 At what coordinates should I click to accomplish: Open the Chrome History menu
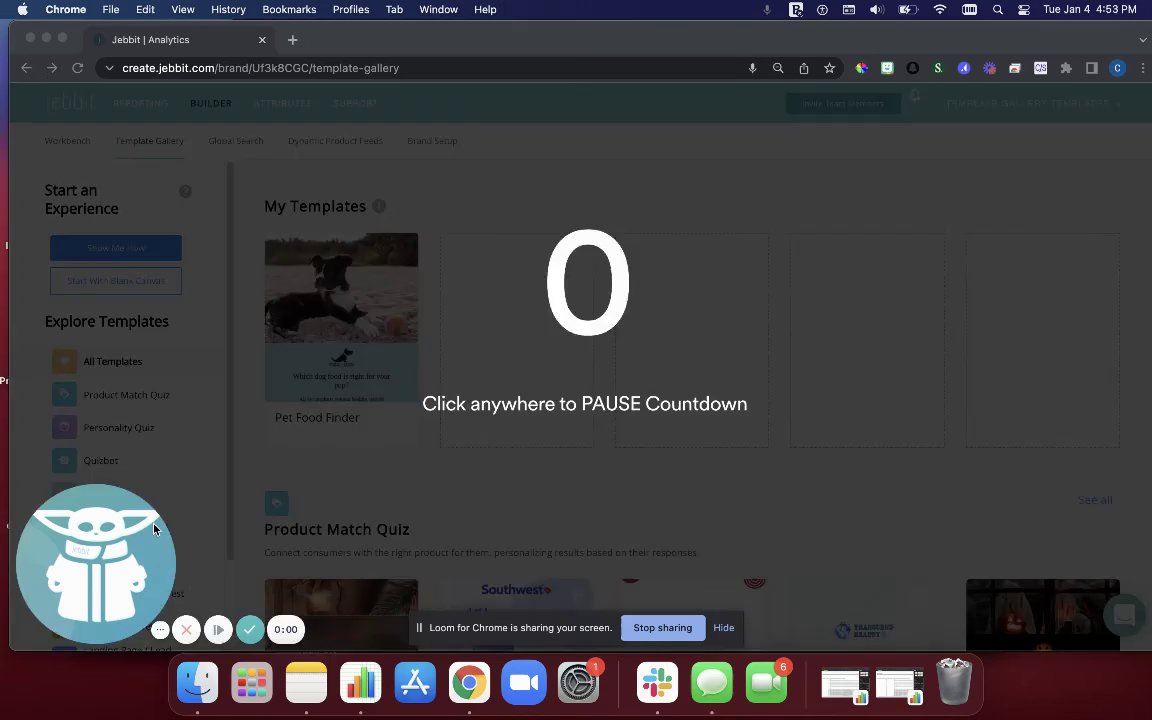[228, 10]
